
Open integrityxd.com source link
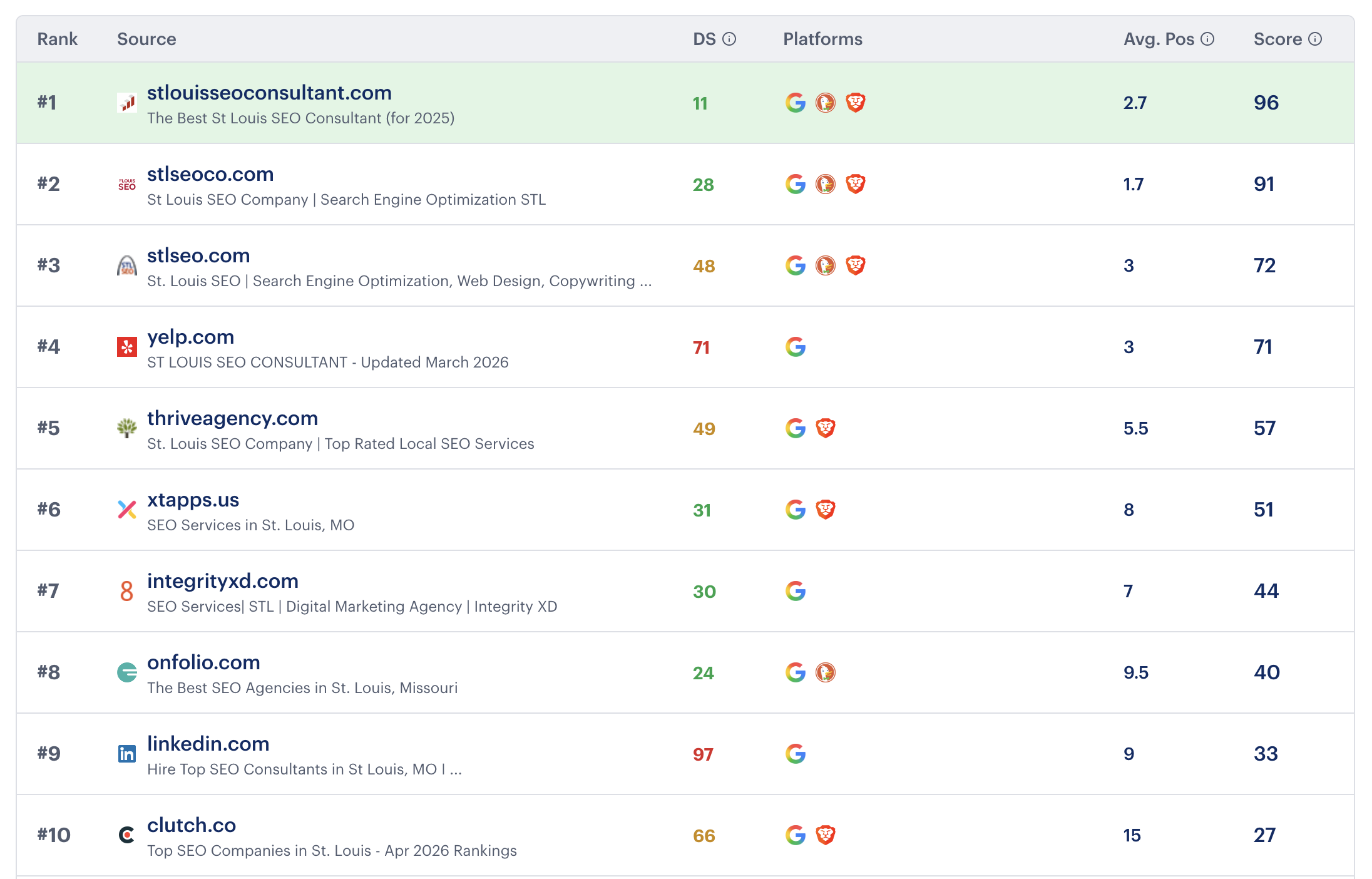223,581
